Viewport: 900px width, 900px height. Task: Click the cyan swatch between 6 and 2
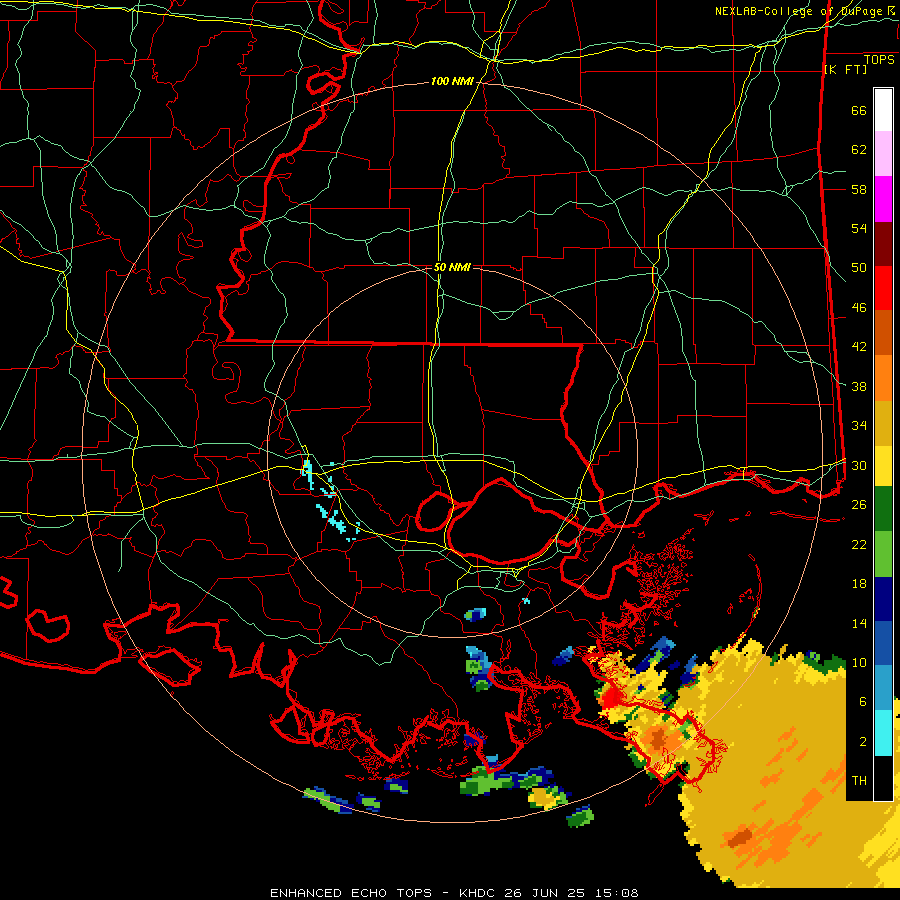(883, 732)
